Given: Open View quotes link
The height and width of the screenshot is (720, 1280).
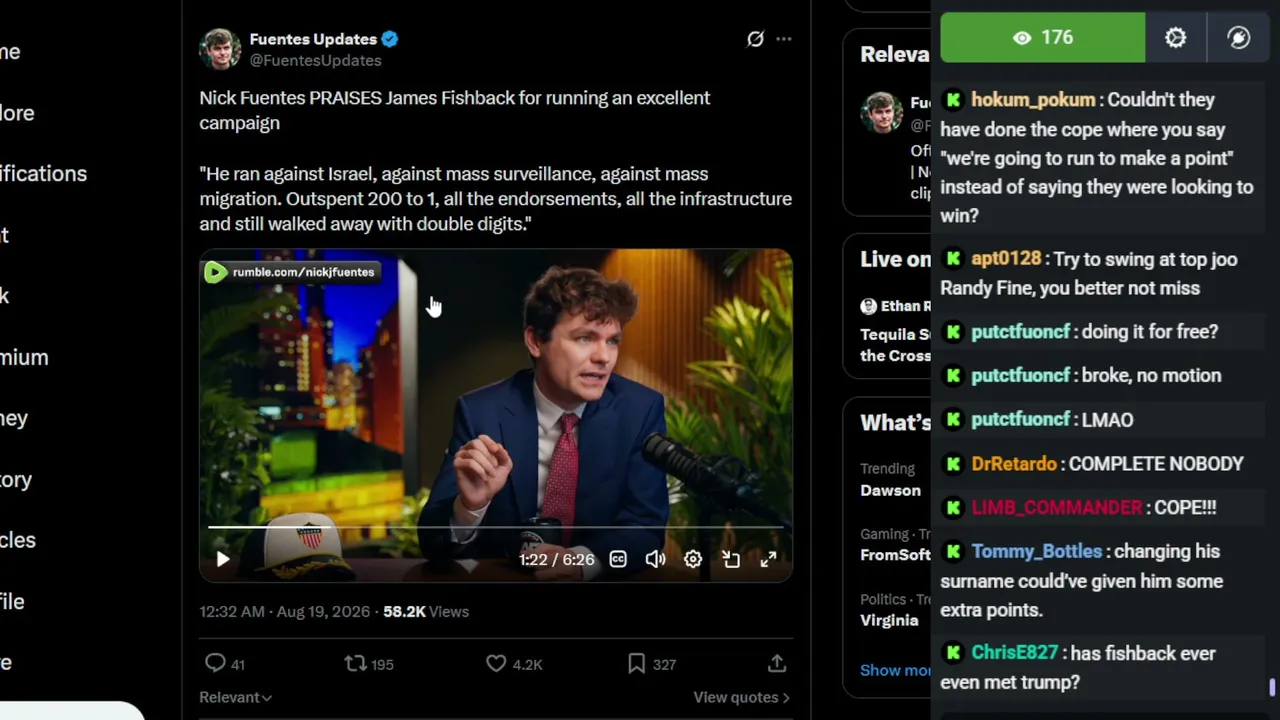Looking at the screenshot, I should coord(741,697).
